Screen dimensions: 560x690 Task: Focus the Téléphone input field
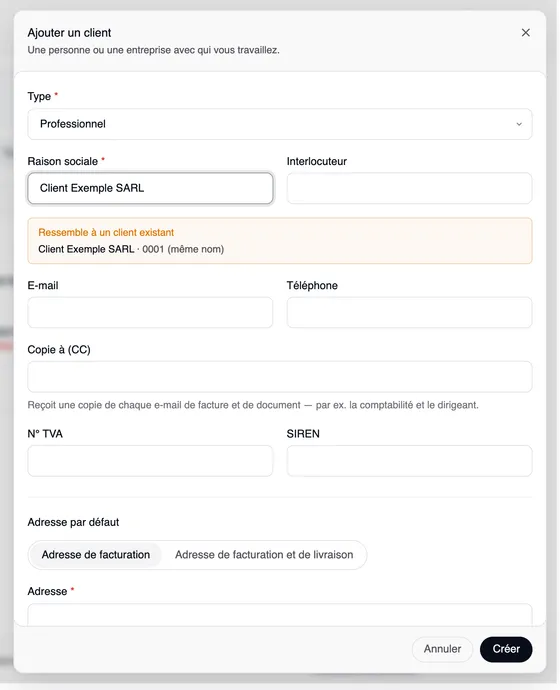409,312
